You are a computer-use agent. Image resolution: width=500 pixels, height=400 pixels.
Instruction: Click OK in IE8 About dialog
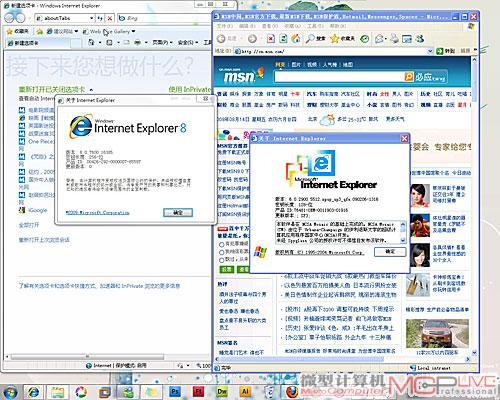[x=178, y=213]
